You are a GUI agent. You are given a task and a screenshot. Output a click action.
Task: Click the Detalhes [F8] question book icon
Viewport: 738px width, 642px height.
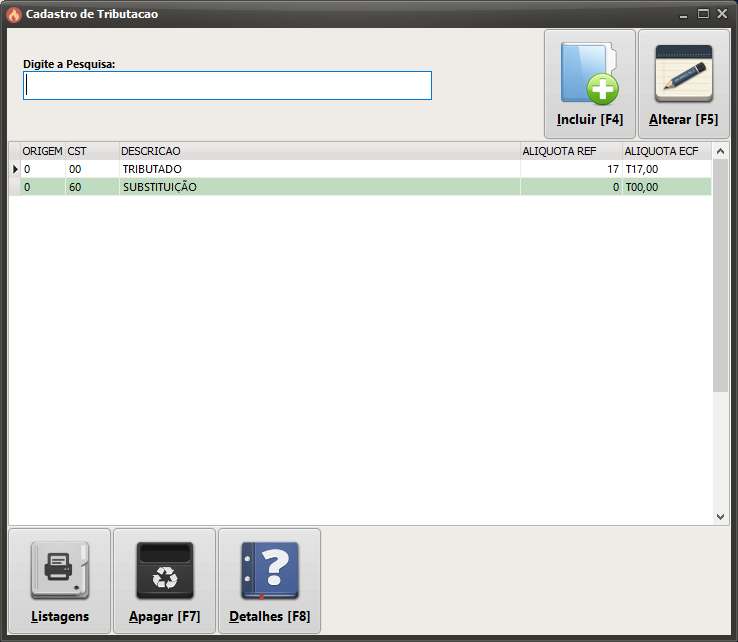tap(270, 570)
